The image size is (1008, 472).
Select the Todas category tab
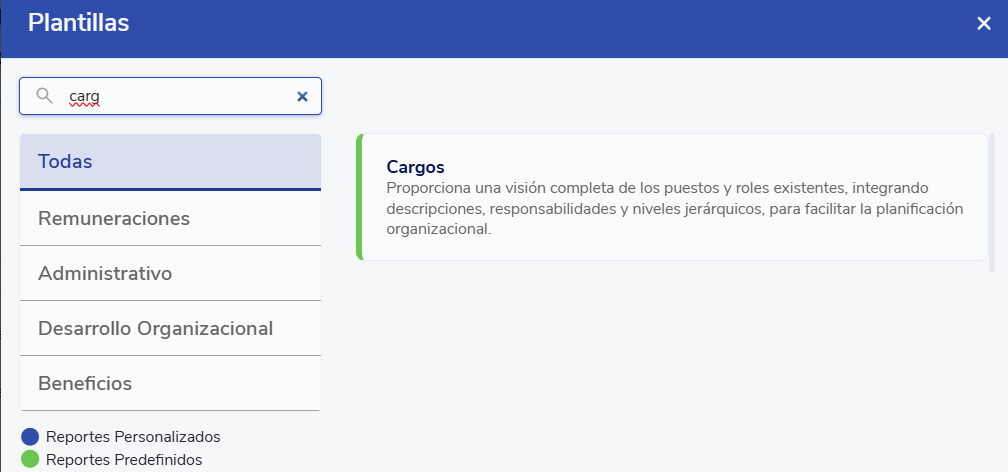point(170,161)
